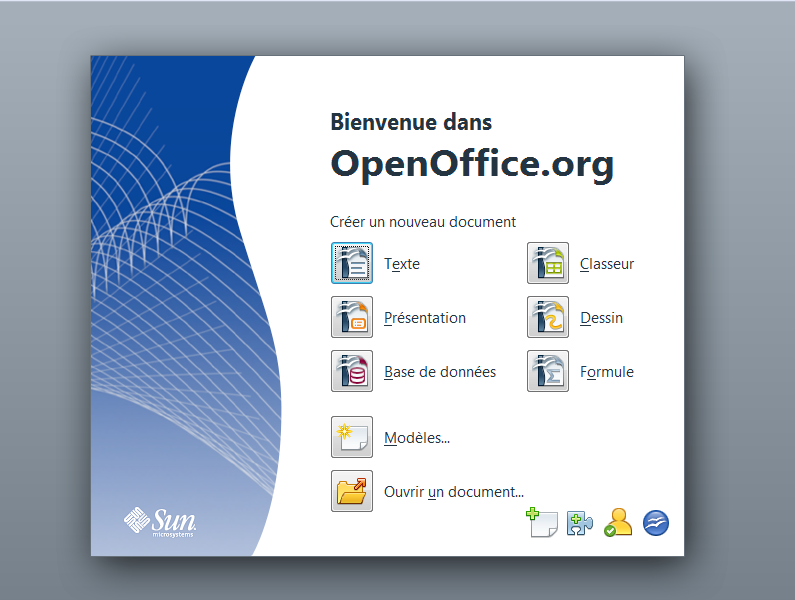Screen dimensions: 795x600
Task: Click the Modèles template icon
Action: pos(352,437)
